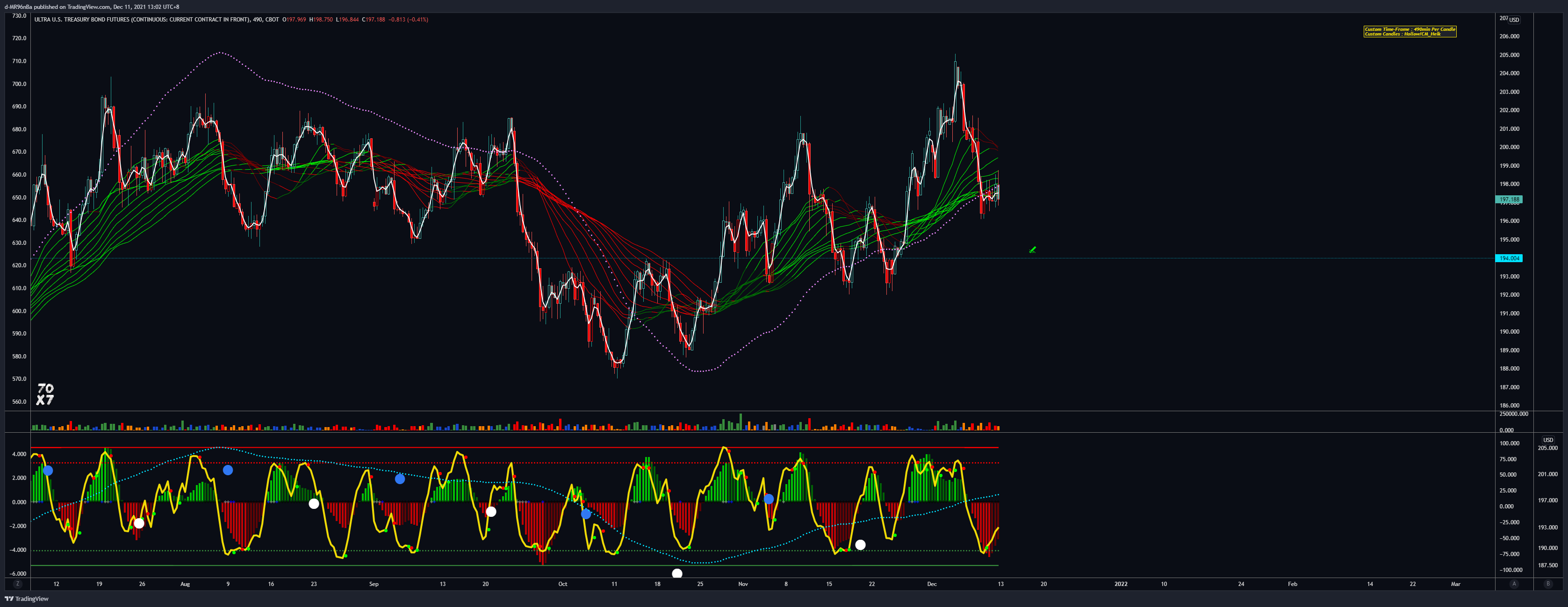This screenshot has width=1568, height=607.
Task: Click the Sep label on the time axis
Action: tap(374, 584)
